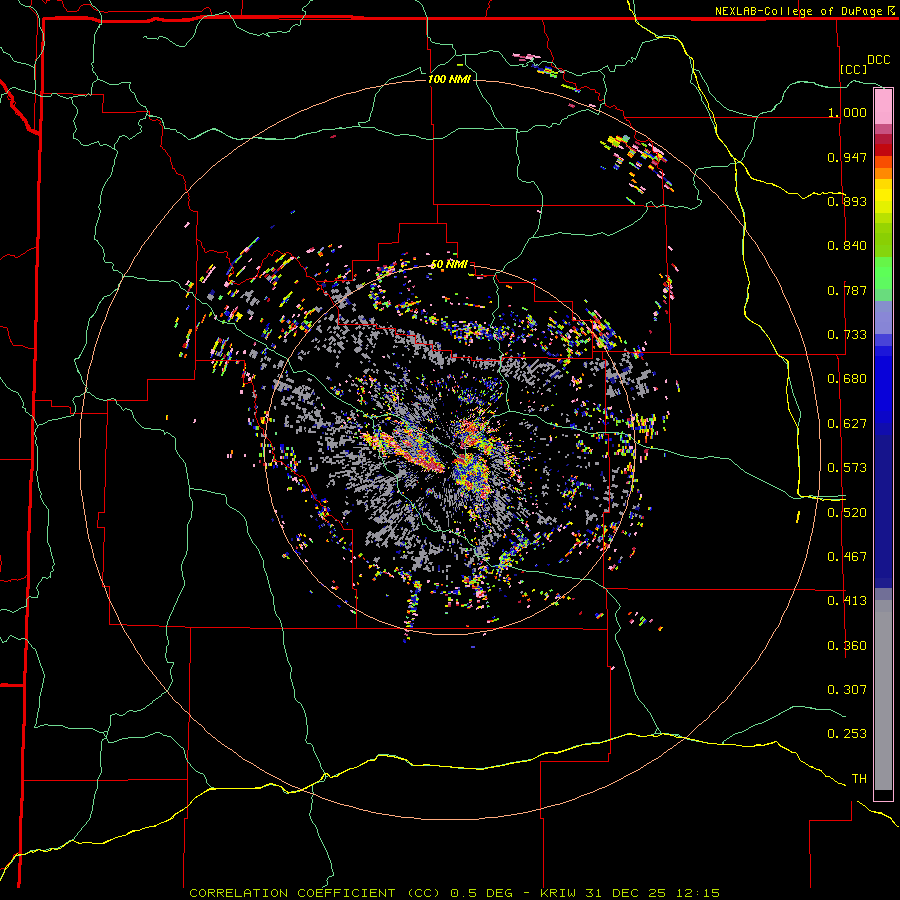Image resolution: width=900 pixels, height=900 pixels.
Task: Click the TH threshold label on legend
Action: coord(859,779)
